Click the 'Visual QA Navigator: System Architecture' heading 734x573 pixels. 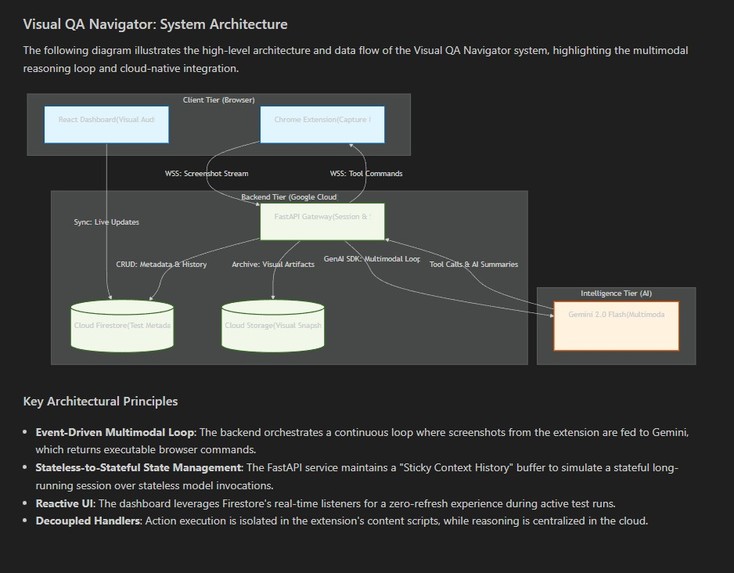(x=155, y=24)
